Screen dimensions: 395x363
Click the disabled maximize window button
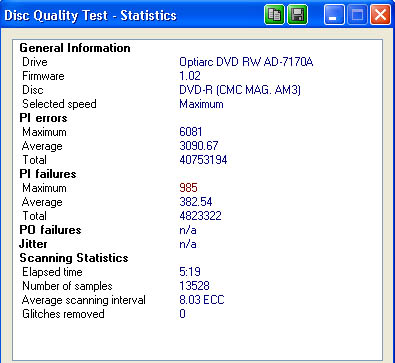(357, 15)
